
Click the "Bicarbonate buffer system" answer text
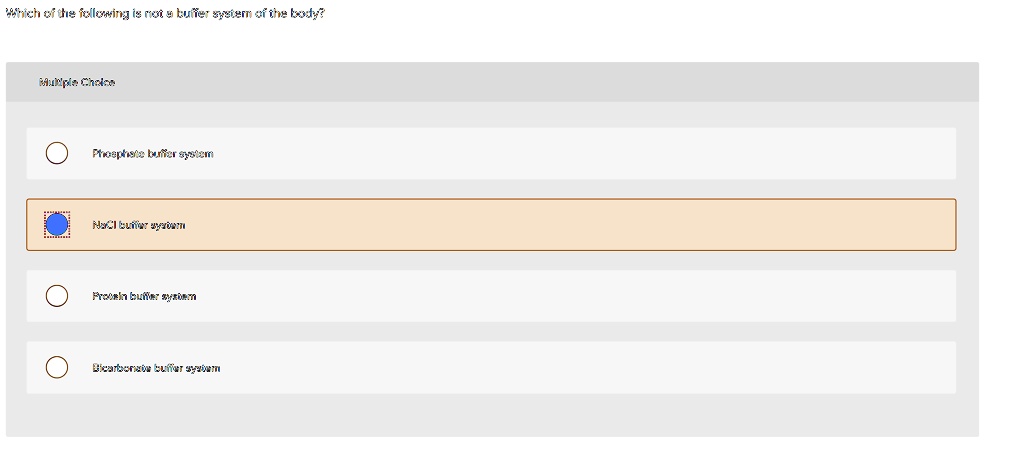(x=156, y=368)
